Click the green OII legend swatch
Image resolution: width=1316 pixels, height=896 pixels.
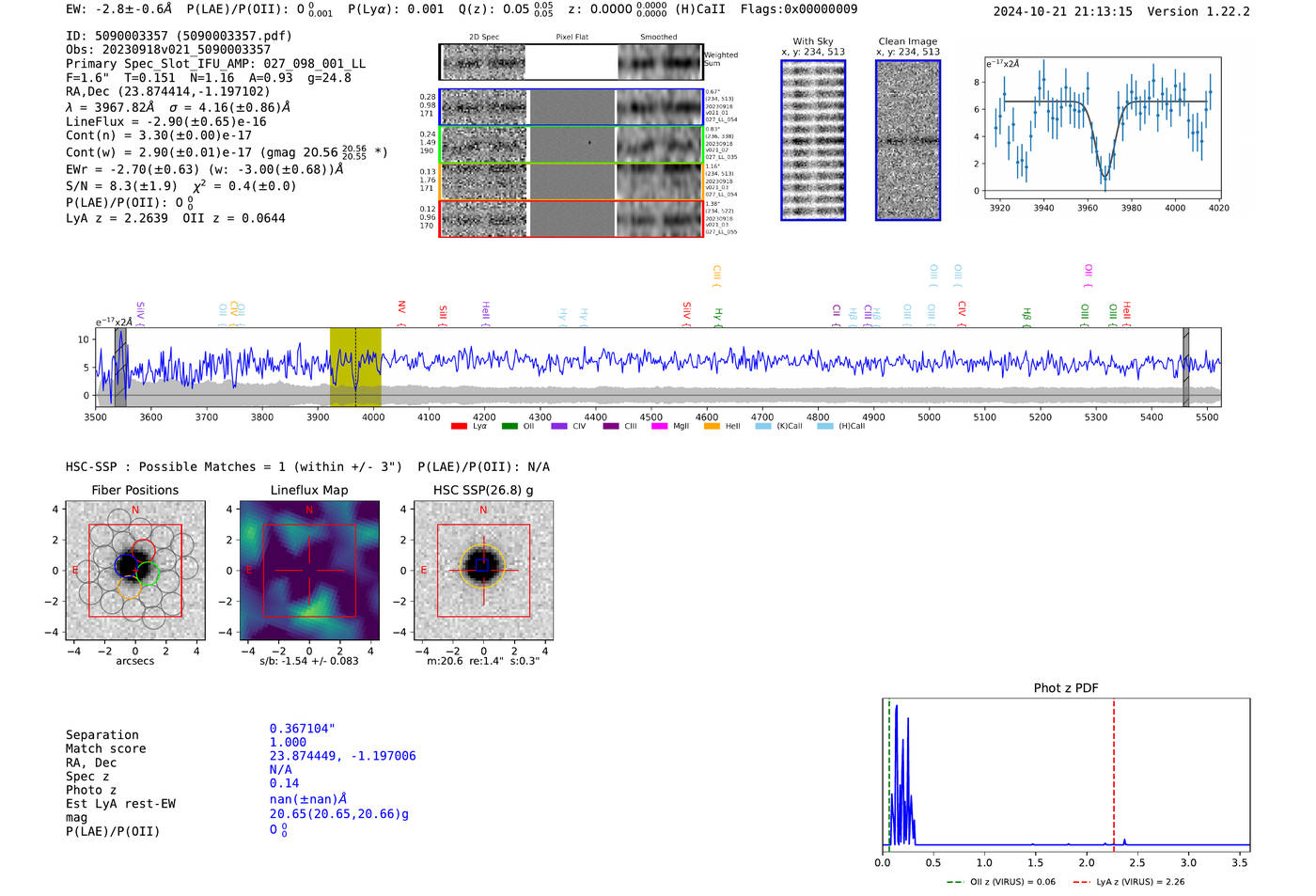(509, 427)
